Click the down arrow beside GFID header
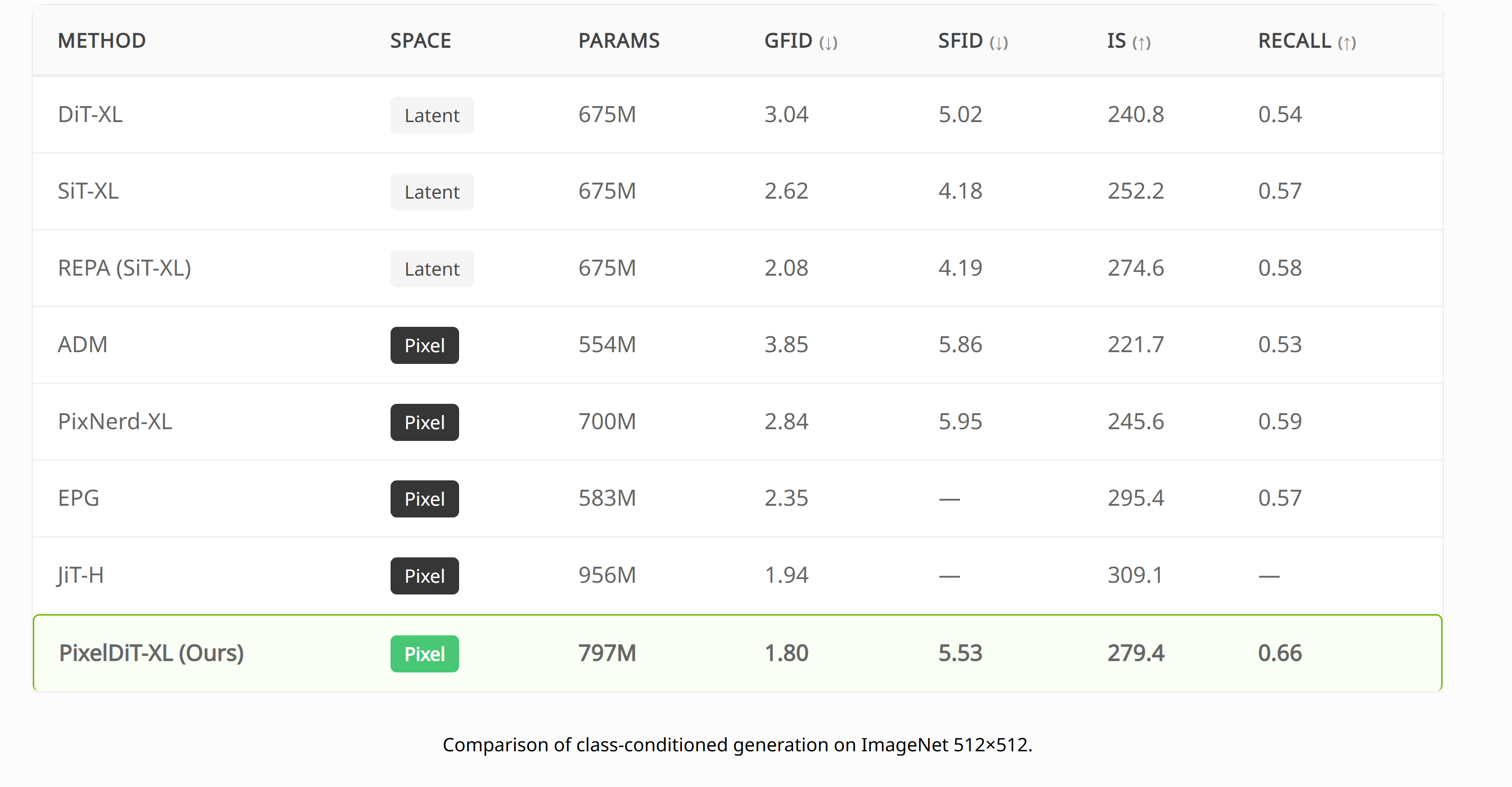 click(828, 43)
